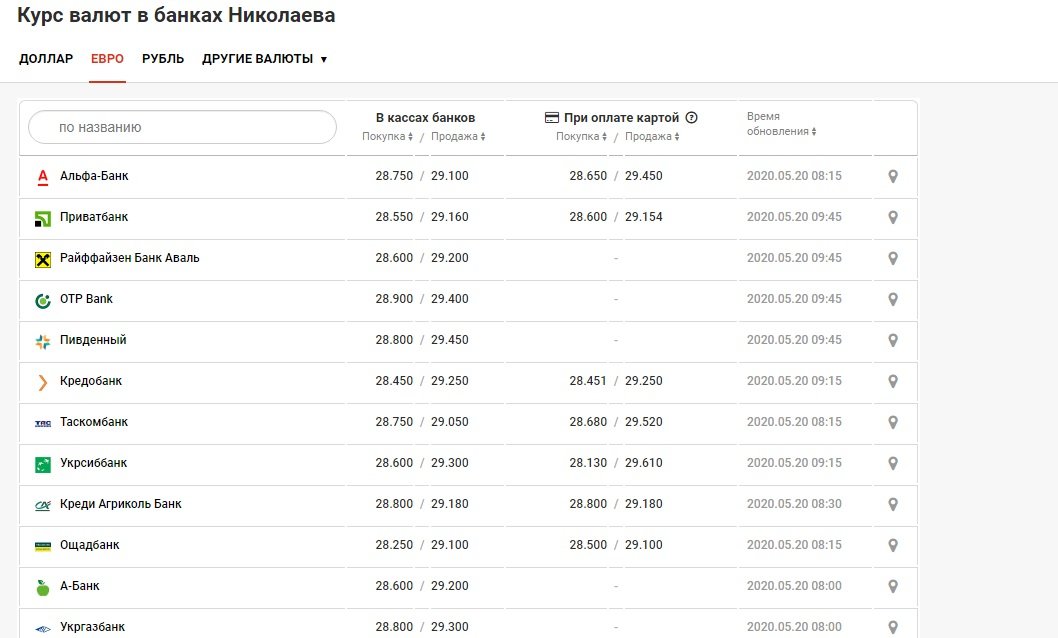Click the Кредобанк orange chevron logo

pyautogui.click(x=43, y=382)
